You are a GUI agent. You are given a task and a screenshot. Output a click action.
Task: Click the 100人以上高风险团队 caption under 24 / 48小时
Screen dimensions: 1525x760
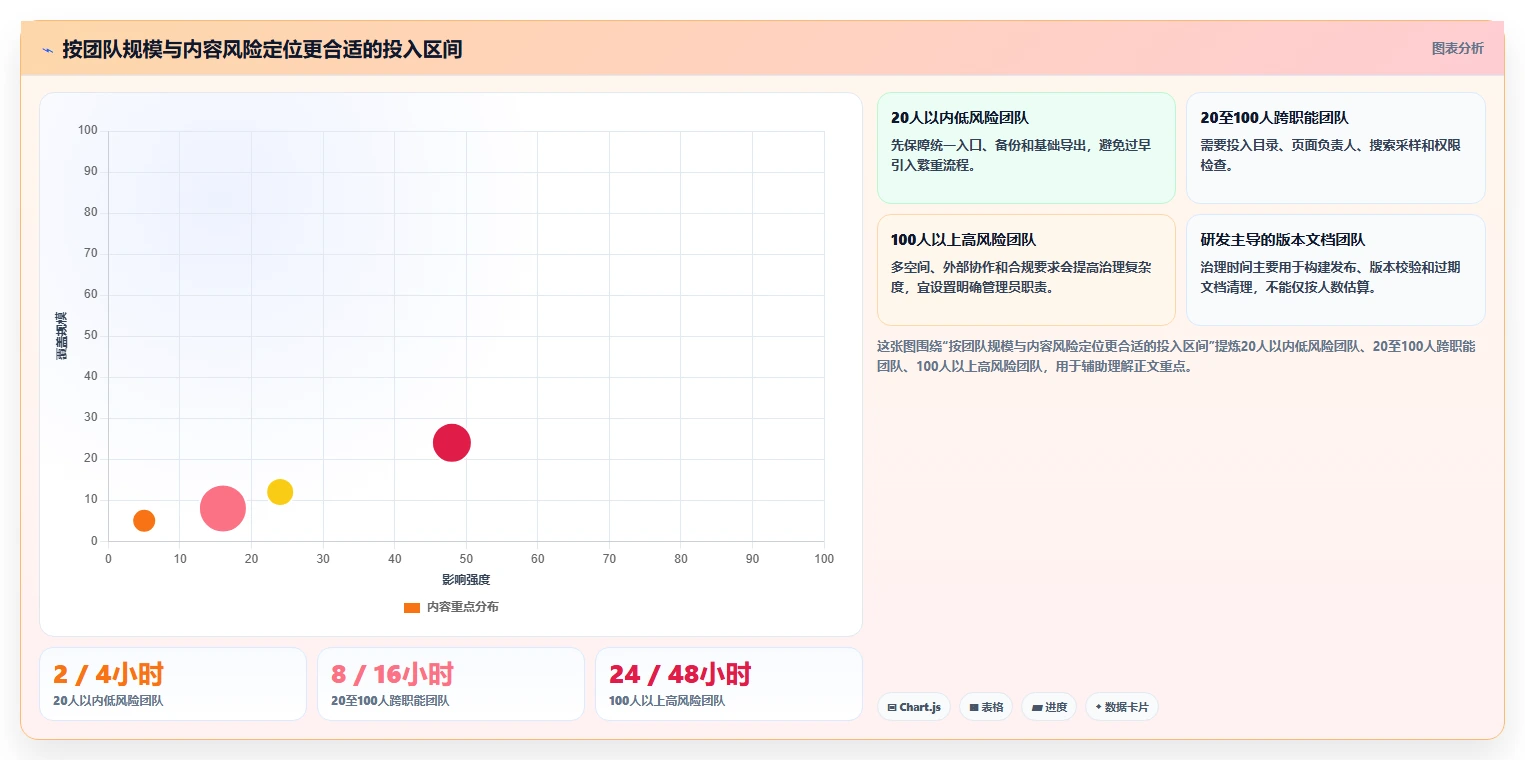(x=667, y=701)
